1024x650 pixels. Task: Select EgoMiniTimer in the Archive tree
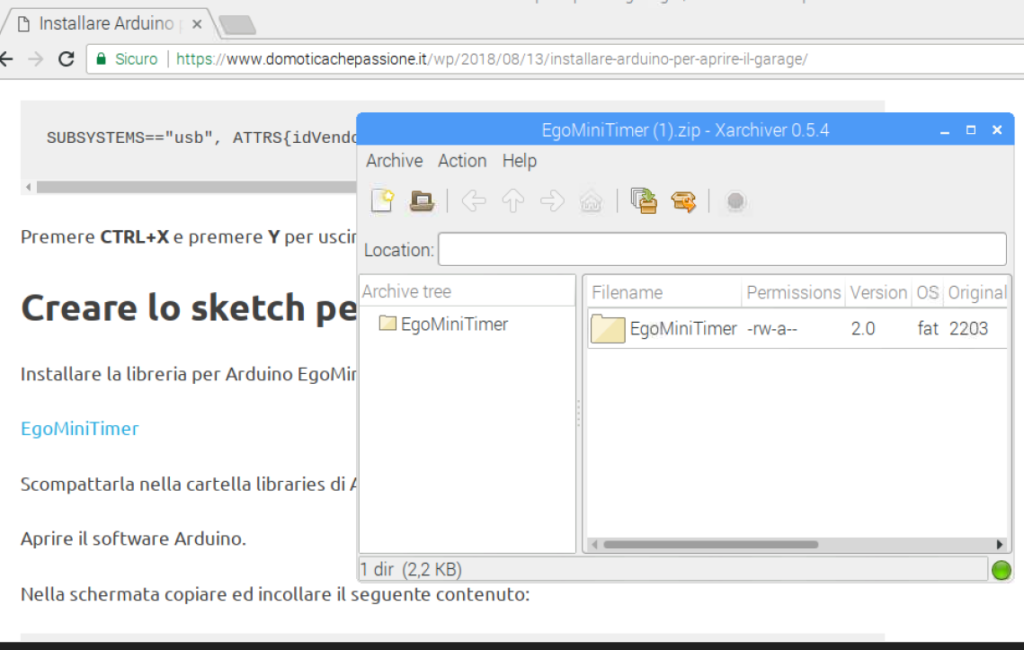454,324
